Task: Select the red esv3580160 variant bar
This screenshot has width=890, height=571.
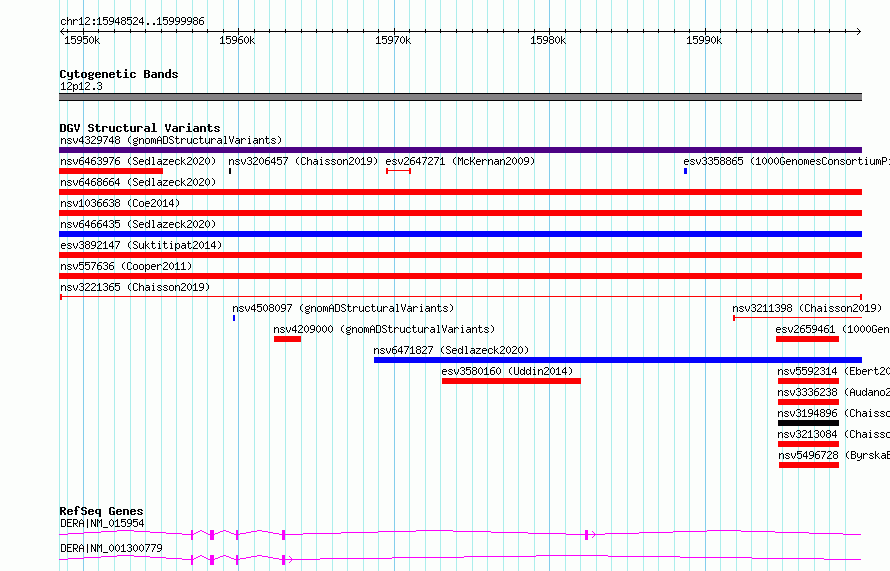Action: (511, 381)
